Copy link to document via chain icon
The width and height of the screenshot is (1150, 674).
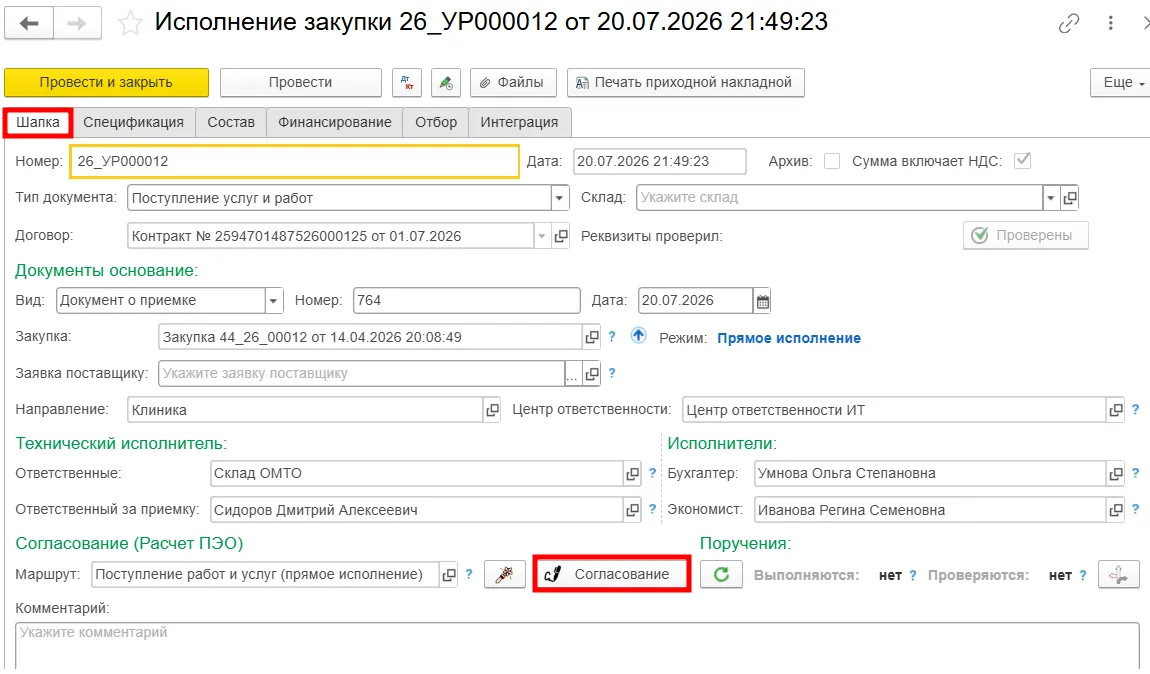(1069, 23)
